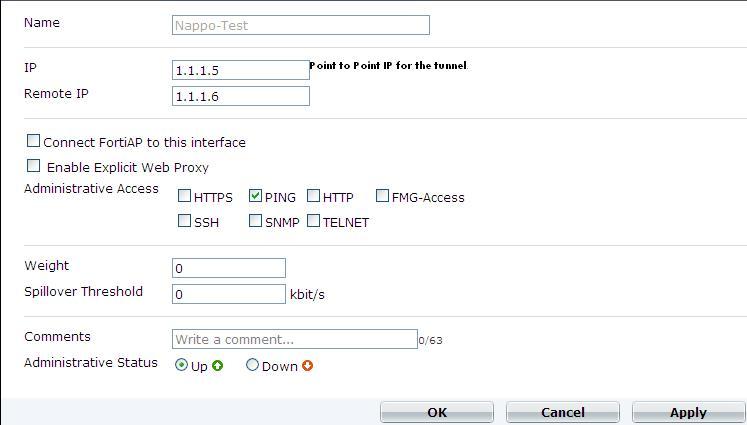Image resolution: width=747 pixels, height=425 pixels.
Task: Enable SSH administrative access
Action: click(x=184, y=221)
